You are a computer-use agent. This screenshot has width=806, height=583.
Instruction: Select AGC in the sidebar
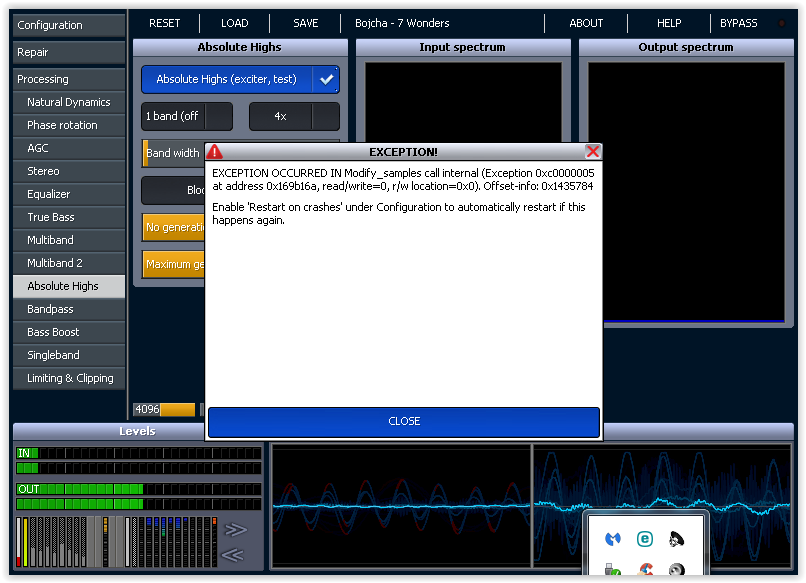tap(69, 148)
